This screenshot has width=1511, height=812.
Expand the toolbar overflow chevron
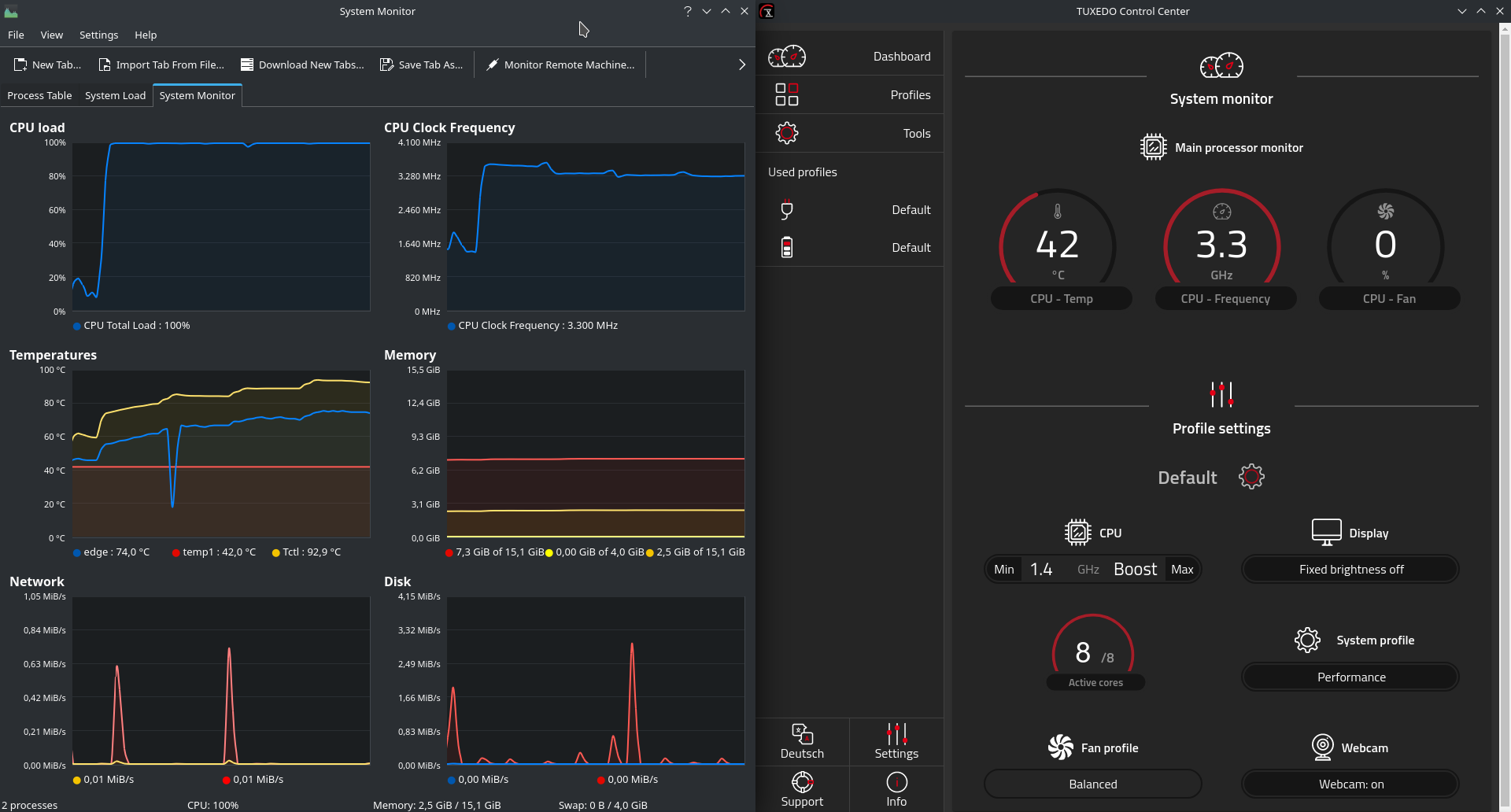741,64
